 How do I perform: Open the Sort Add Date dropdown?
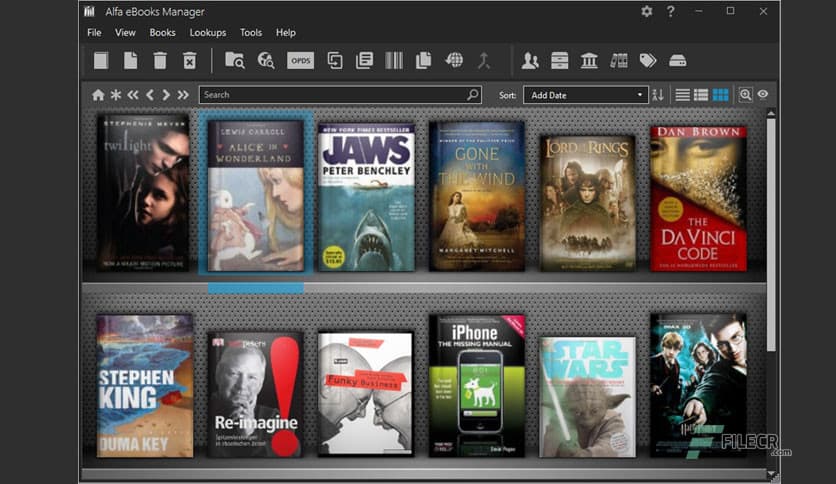(585, 95)
